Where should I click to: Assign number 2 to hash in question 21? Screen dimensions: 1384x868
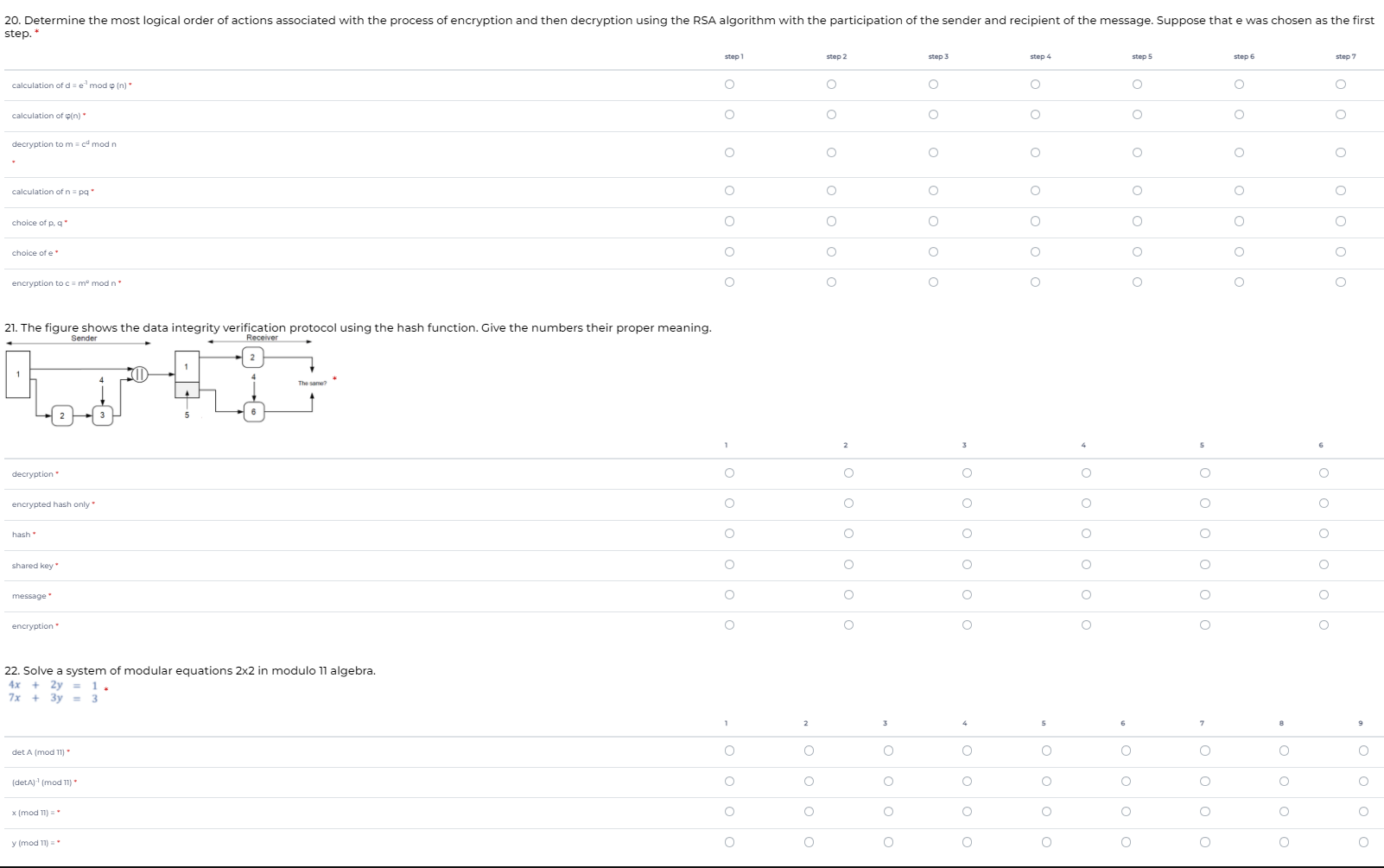[x=848, y=534]
